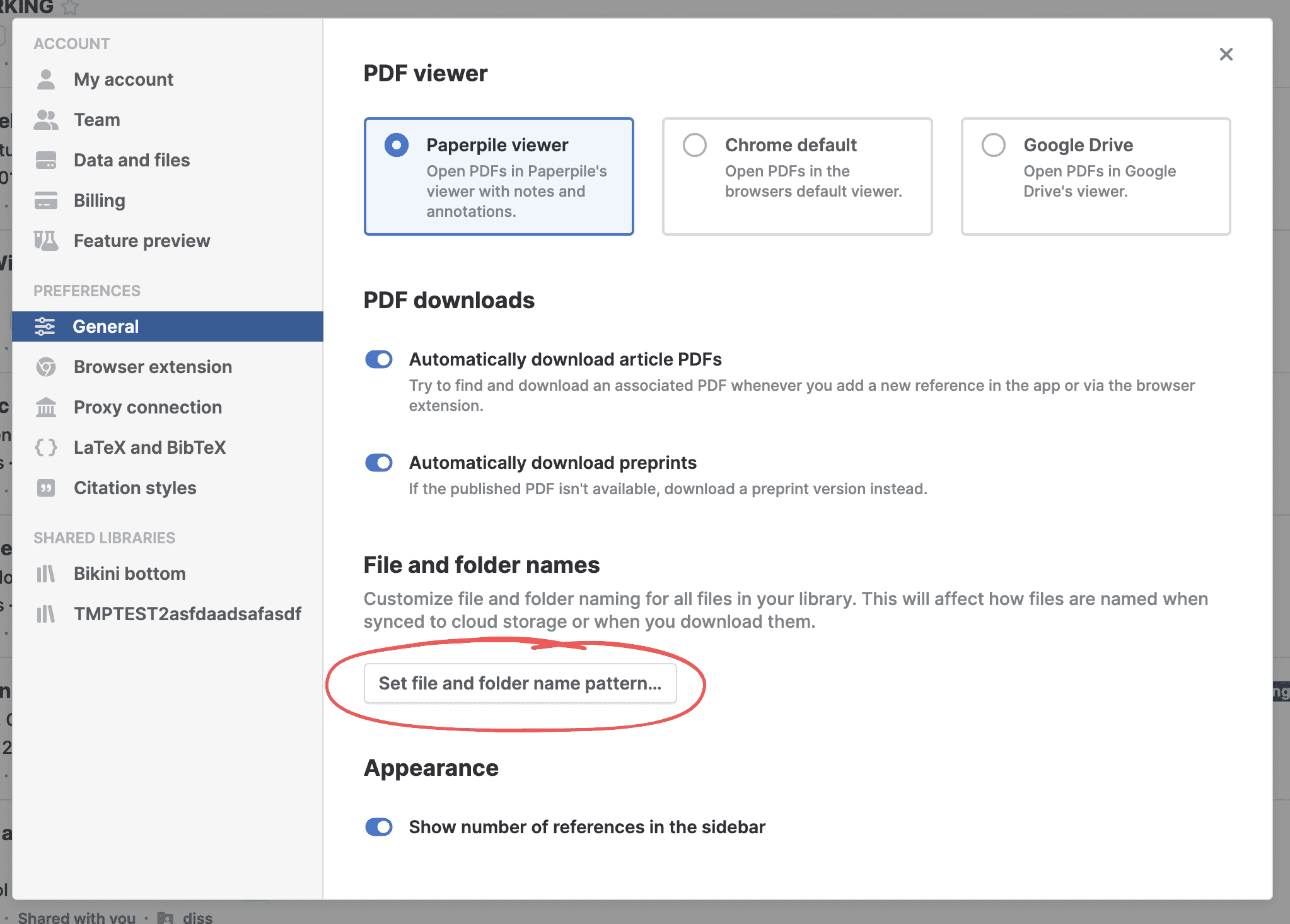Toggle Automatically download article PDFs
The image size is (1290, 924).
pos(379,359)
